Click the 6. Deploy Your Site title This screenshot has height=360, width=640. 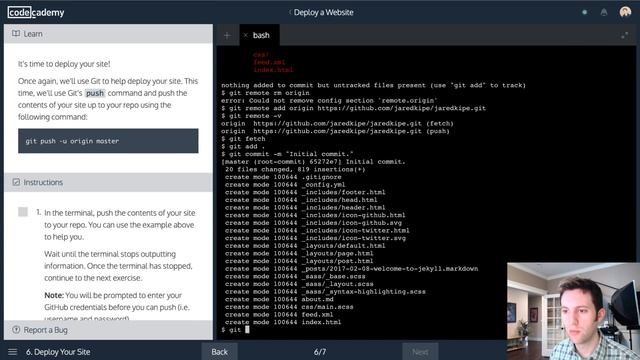(x=58, y=352)
